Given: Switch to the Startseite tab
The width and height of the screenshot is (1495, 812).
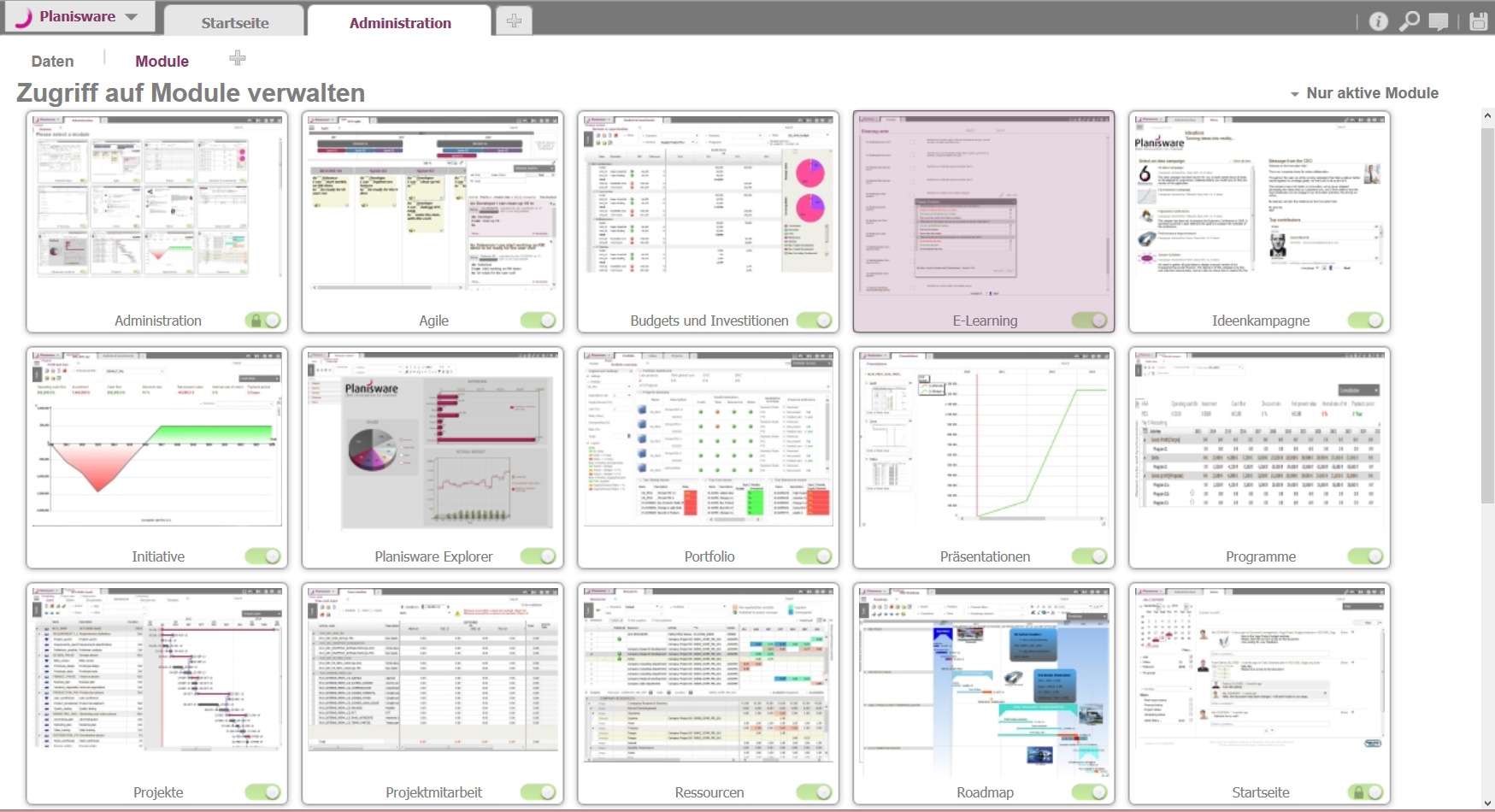Looking at the screenshot, I should click(x=235, y=21).
